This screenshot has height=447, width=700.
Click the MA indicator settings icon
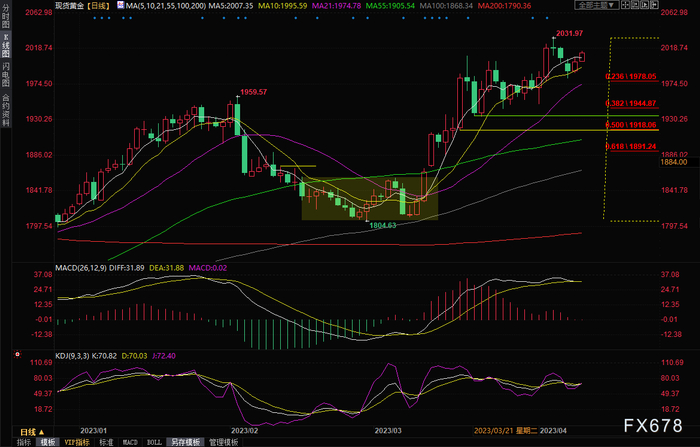(x=121, y=5)
